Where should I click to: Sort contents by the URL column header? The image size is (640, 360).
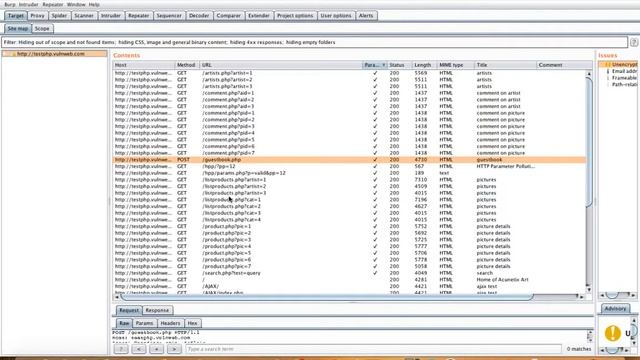click(281, 65)
